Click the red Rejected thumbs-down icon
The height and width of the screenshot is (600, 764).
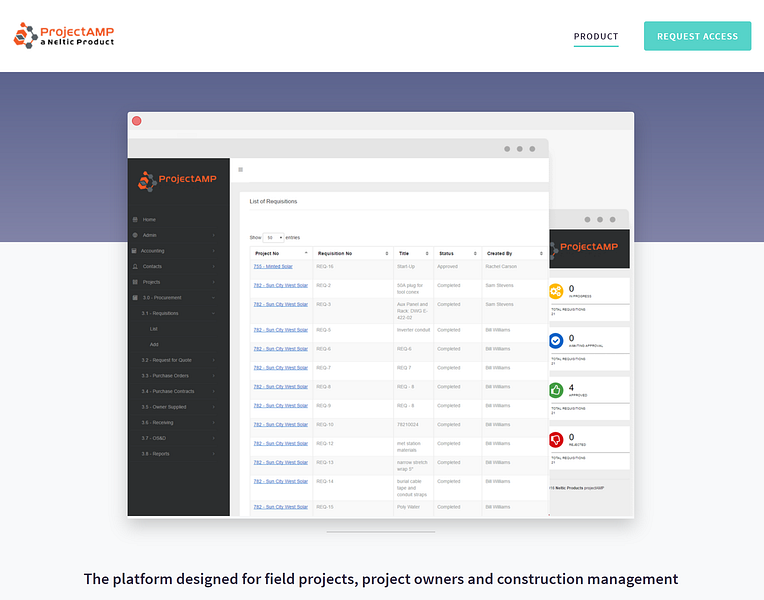(x=556, y=440)
